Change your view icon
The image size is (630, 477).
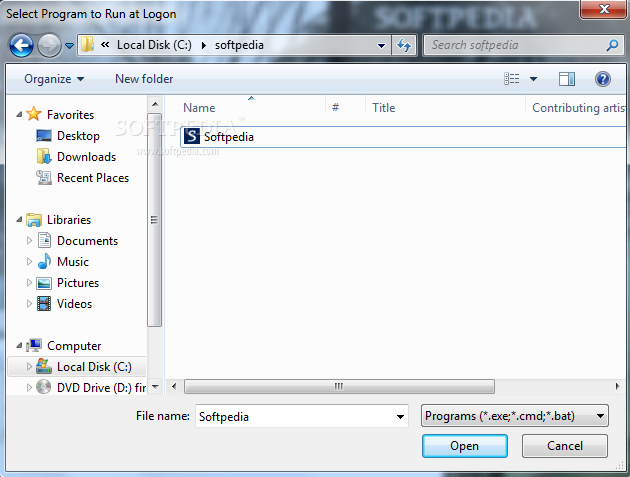pos(511,79)
